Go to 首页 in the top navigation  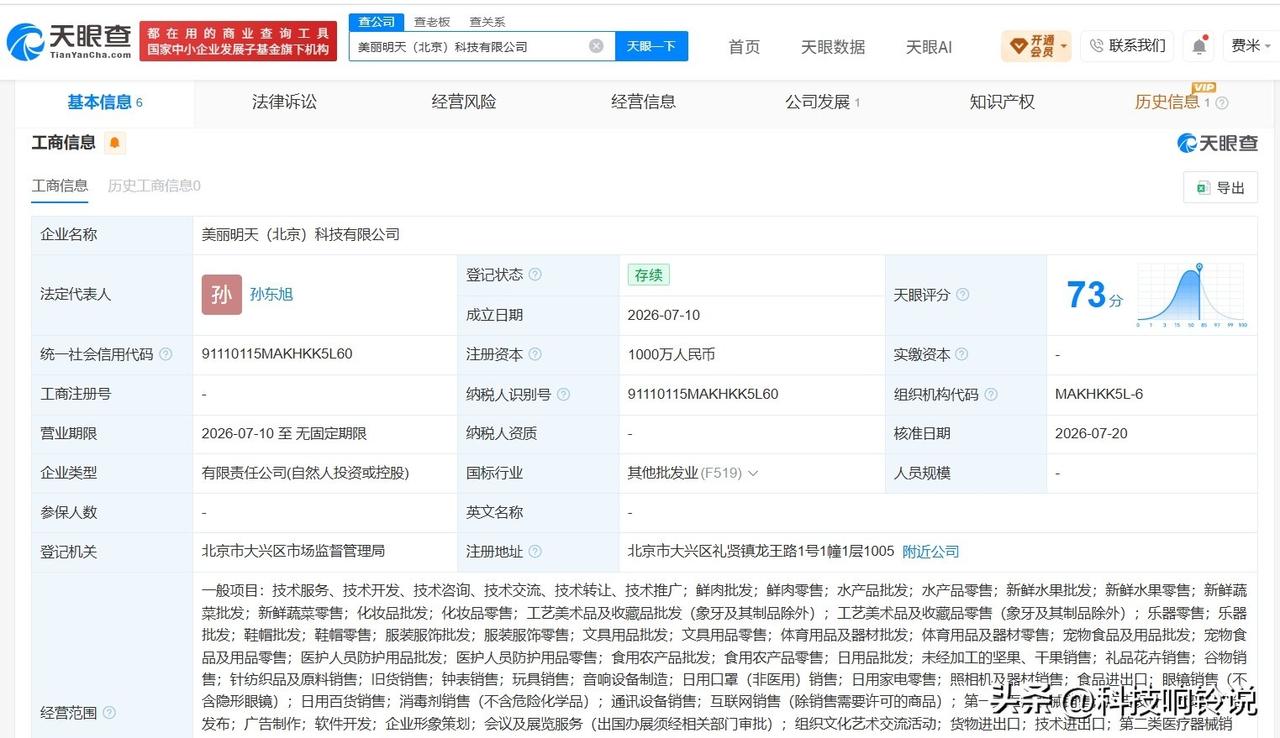pos(744,47)
